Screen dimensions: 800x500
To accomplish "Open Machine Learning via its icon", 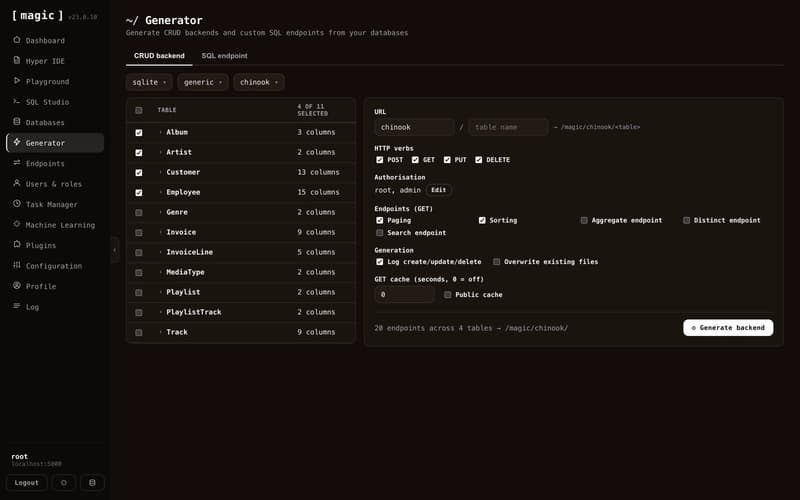I will click(x=17, y=224).
